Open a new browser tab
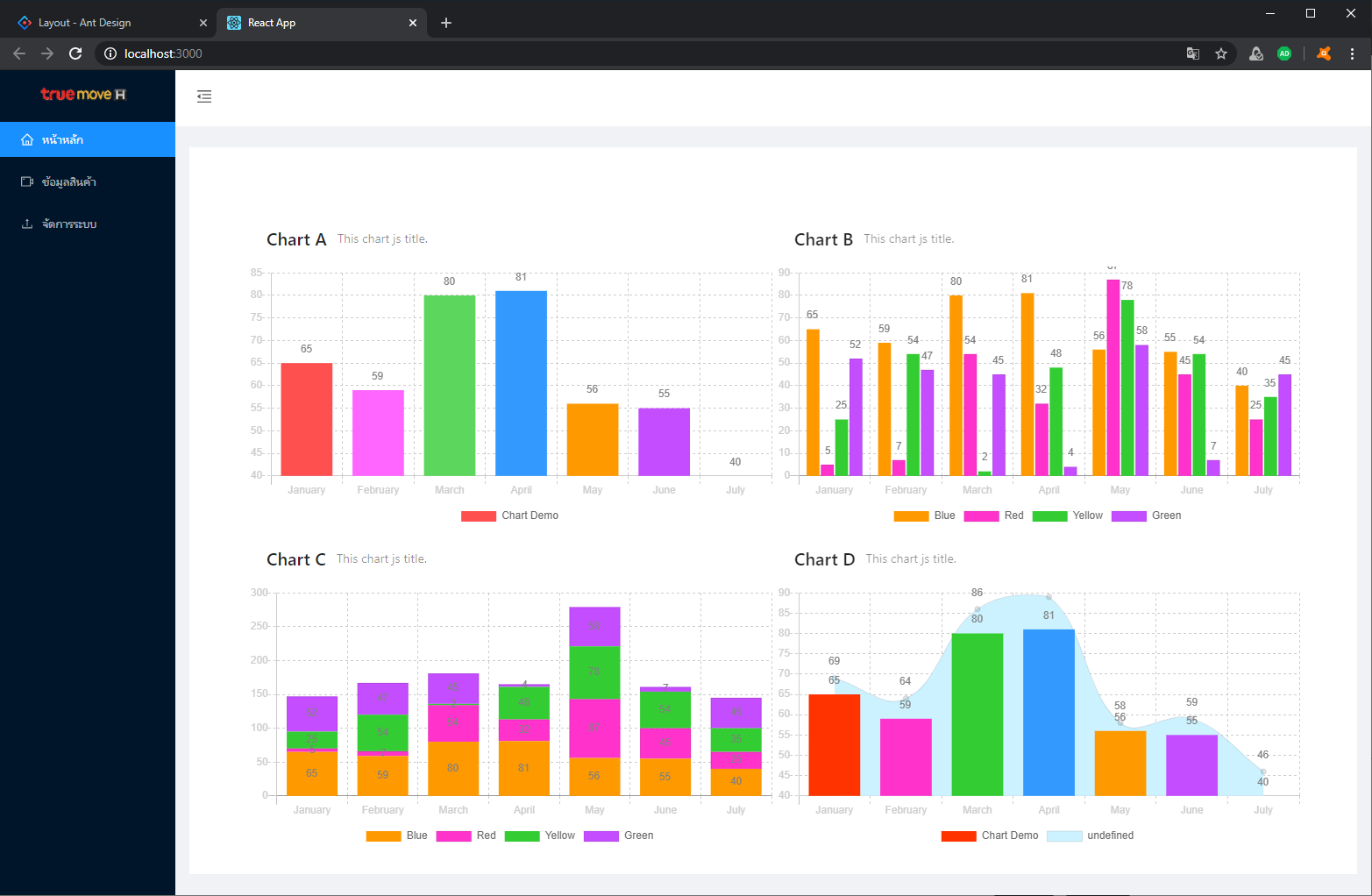The image size is (1372, 896). click(x=446, y=23)
